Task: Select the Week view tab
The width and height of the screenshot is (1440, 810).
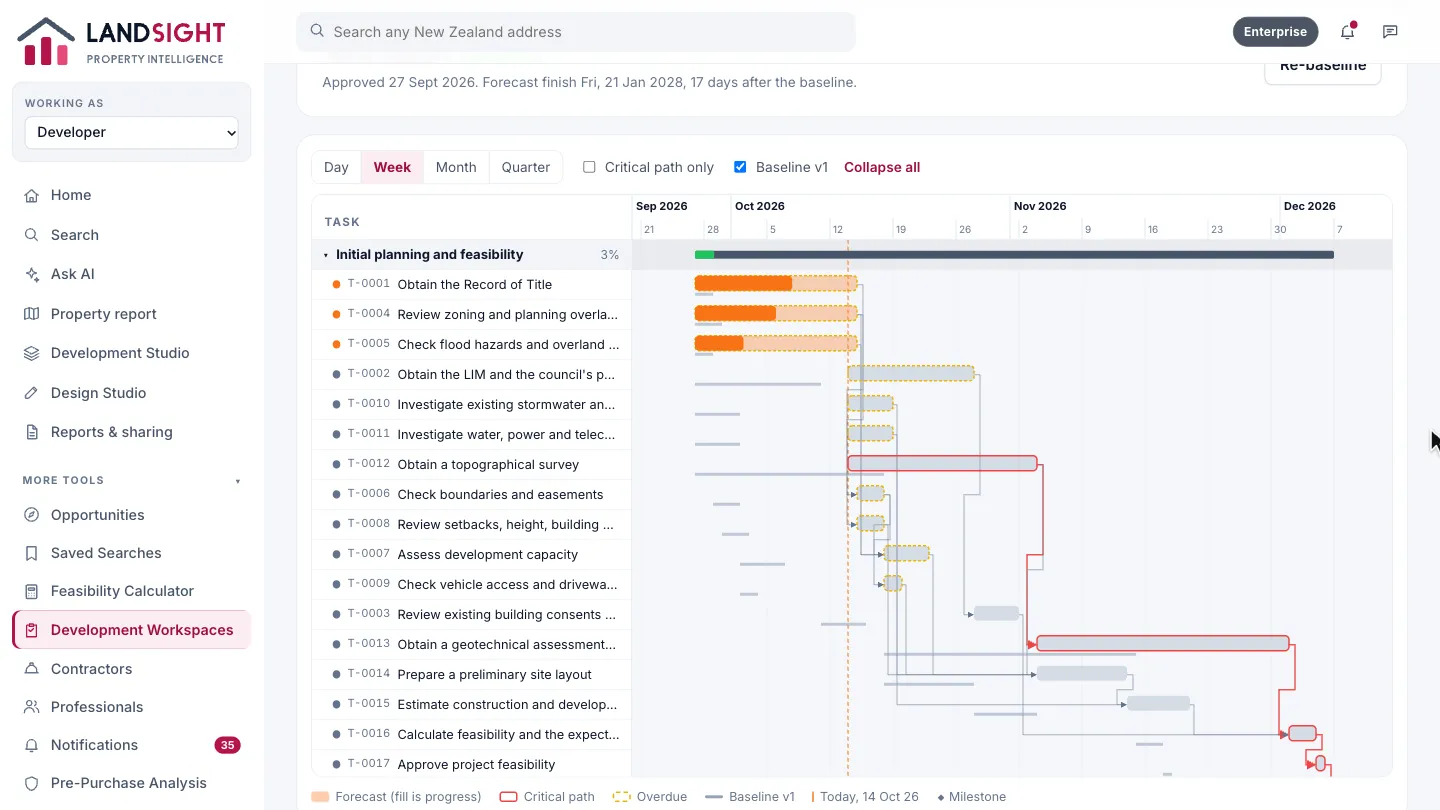Action: pos(392,167)
